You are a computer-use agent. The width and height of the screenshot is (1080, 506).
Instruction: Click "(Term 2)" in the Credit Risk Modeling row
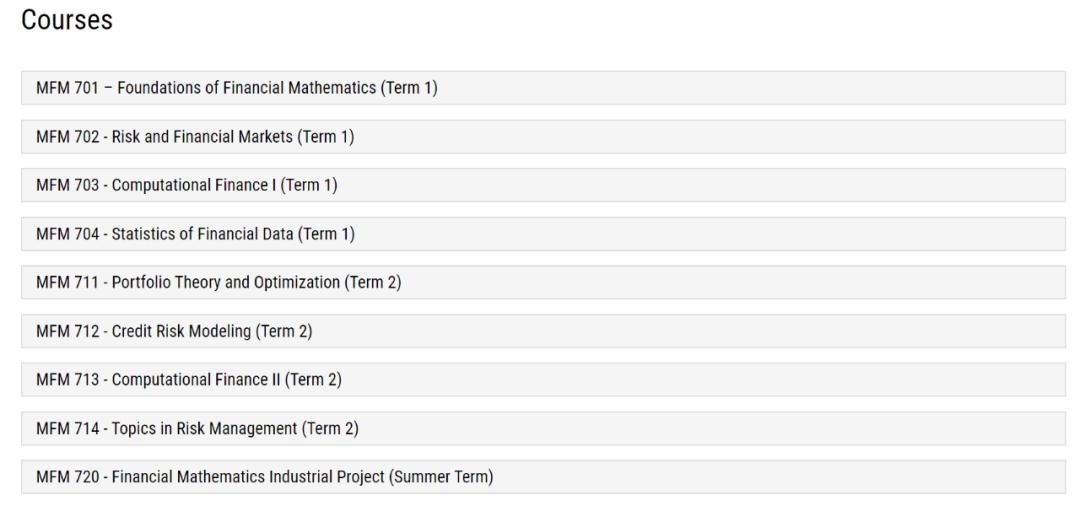pyautogui.click(x=284, y=331)
